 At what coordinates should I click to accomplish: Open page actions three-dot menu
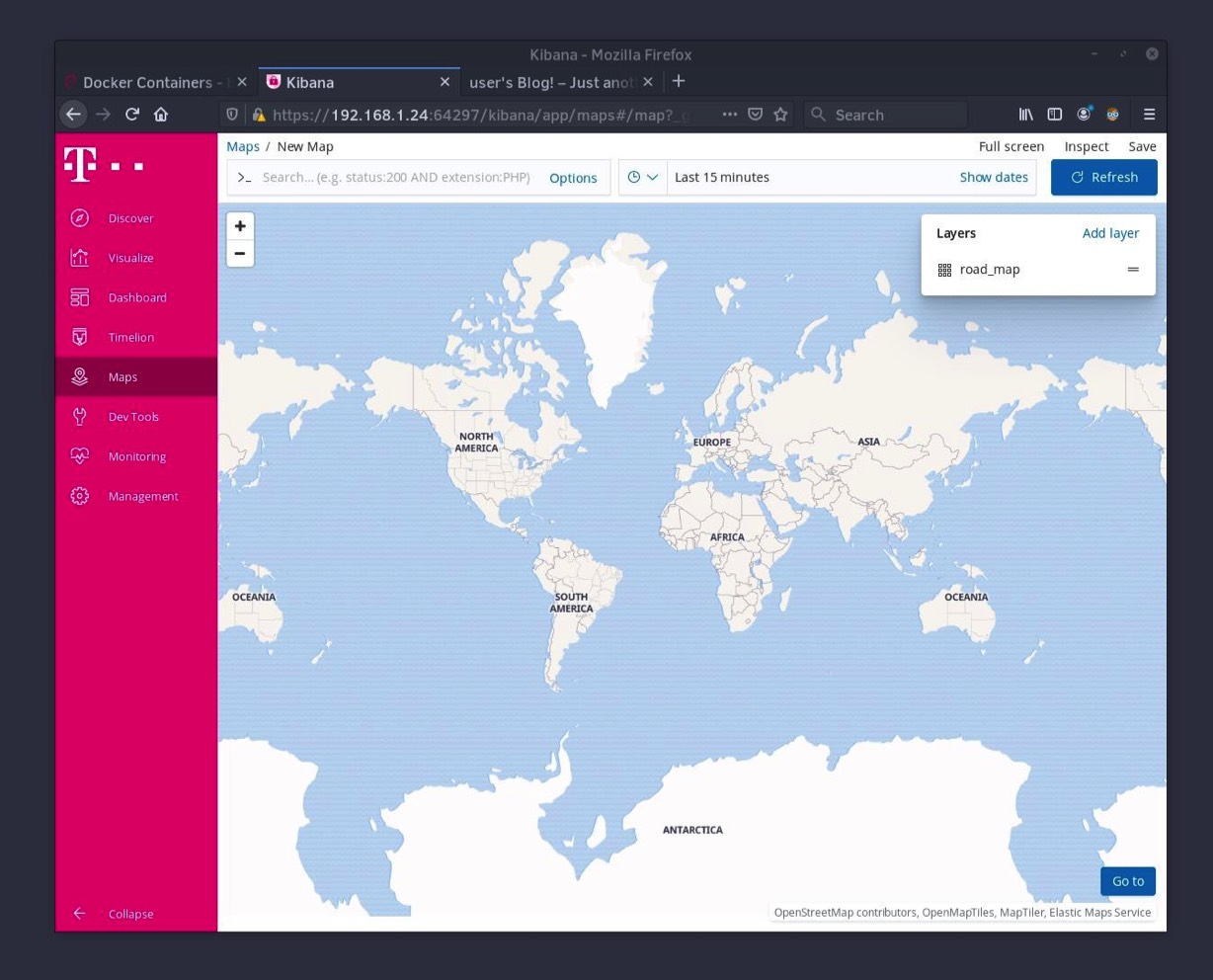pos(730,115)
